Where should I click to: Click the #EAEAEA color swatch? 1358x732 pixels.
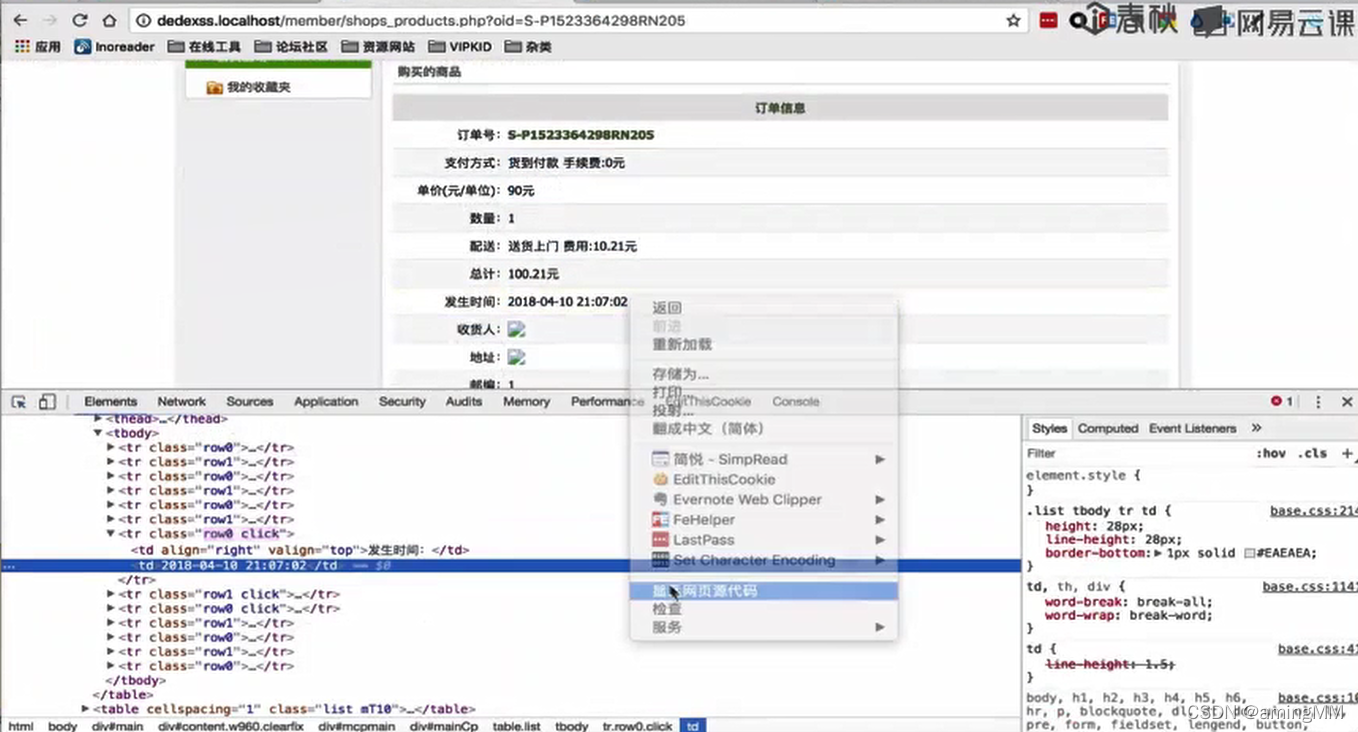coord(1250,553)
